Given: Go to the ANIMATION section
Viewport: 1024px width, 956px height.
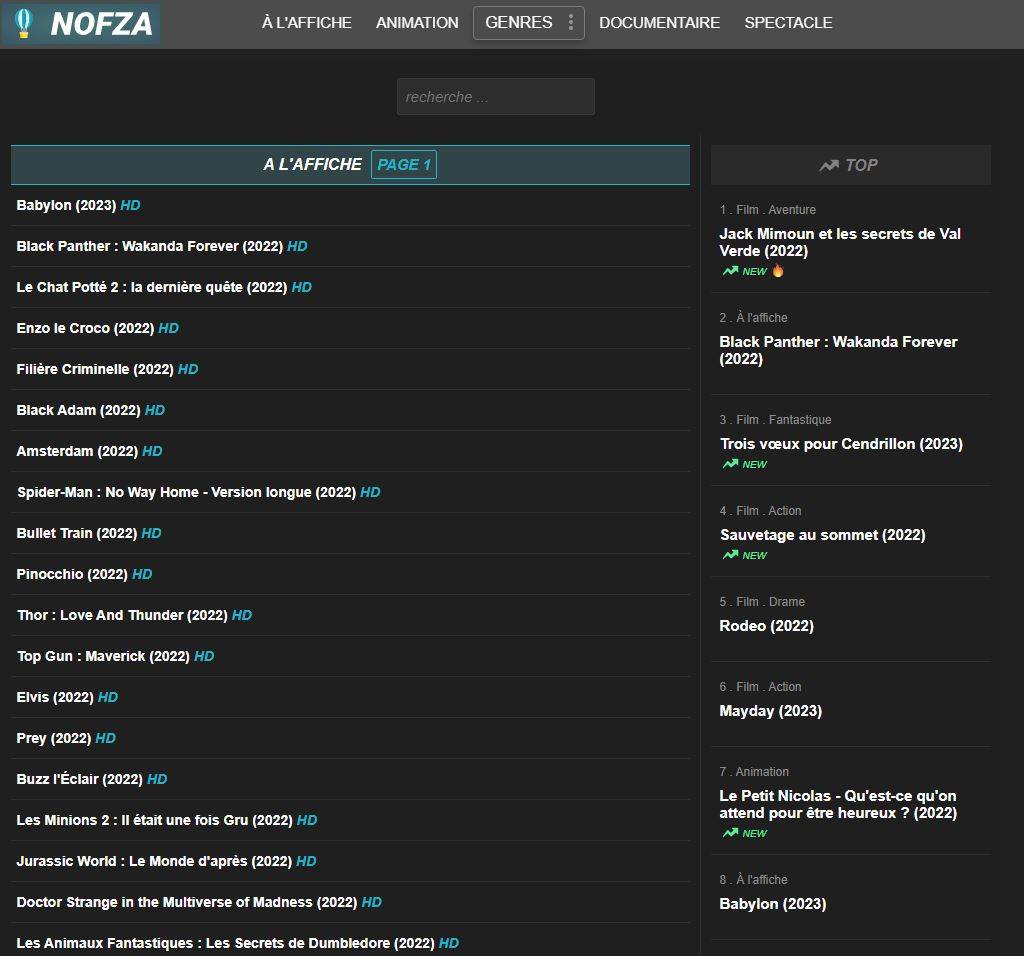Looking at the screenshot, I should tap(417, 23).
